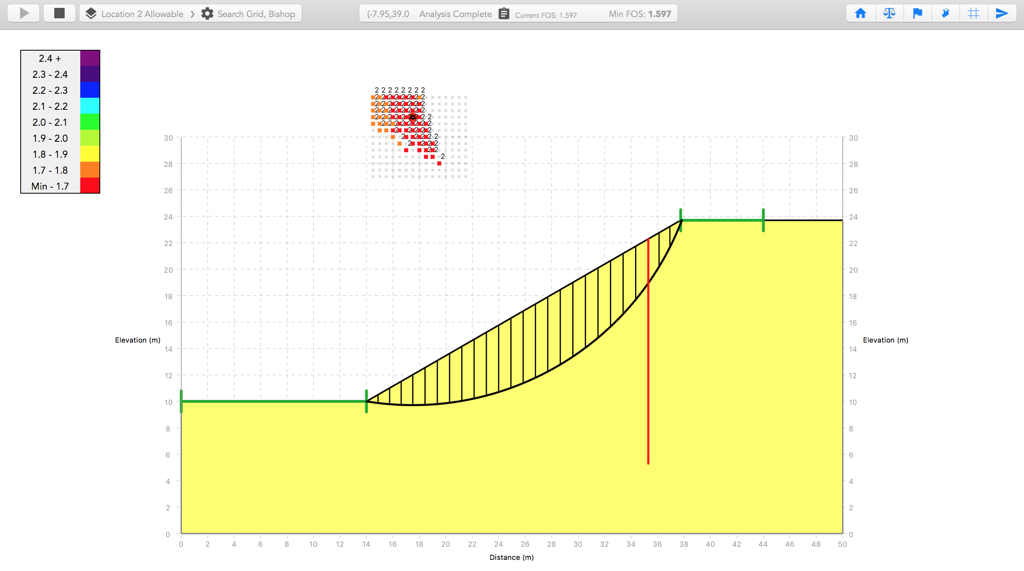Click the paper plane send icon
The height and width of the screenshot is (571, 1024).
[x=1001, y=14]
